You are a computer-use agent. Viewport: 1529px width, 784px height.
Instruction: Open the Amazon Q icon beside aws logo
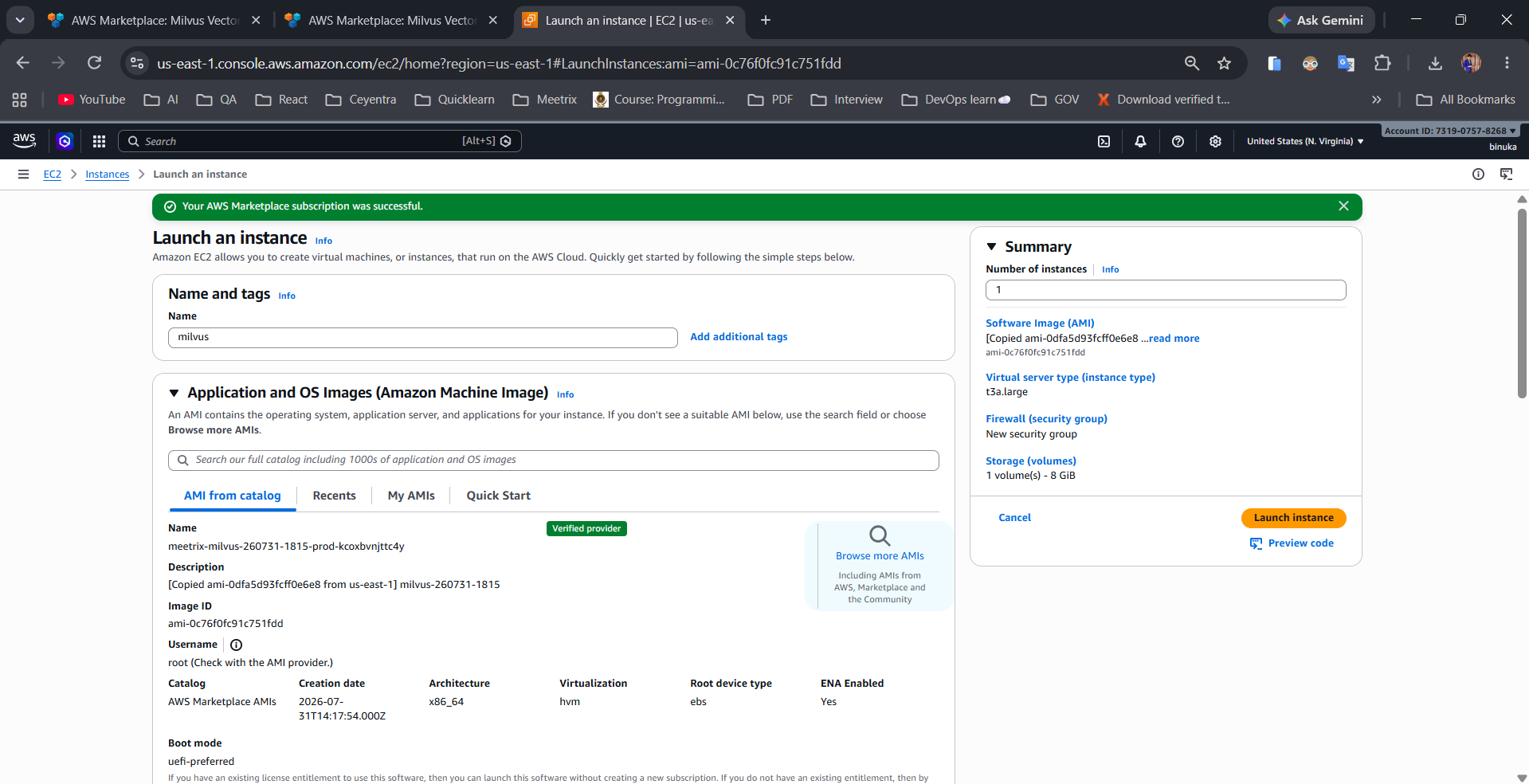(x=65, y=141)
